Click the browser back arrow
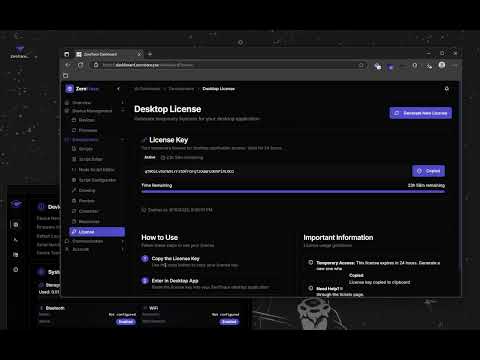The width and height of the screenshot is (480, 360). click(68, 65)
